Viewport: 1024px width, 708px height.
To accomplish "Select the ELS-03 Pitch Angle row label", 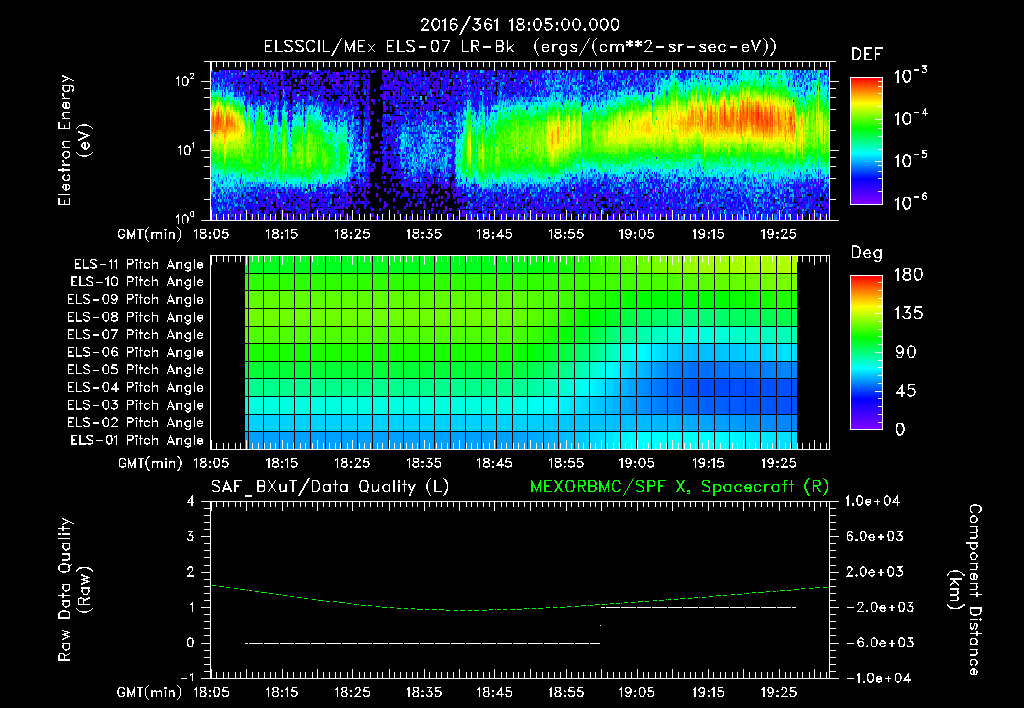I will click(x=135, y=405).
